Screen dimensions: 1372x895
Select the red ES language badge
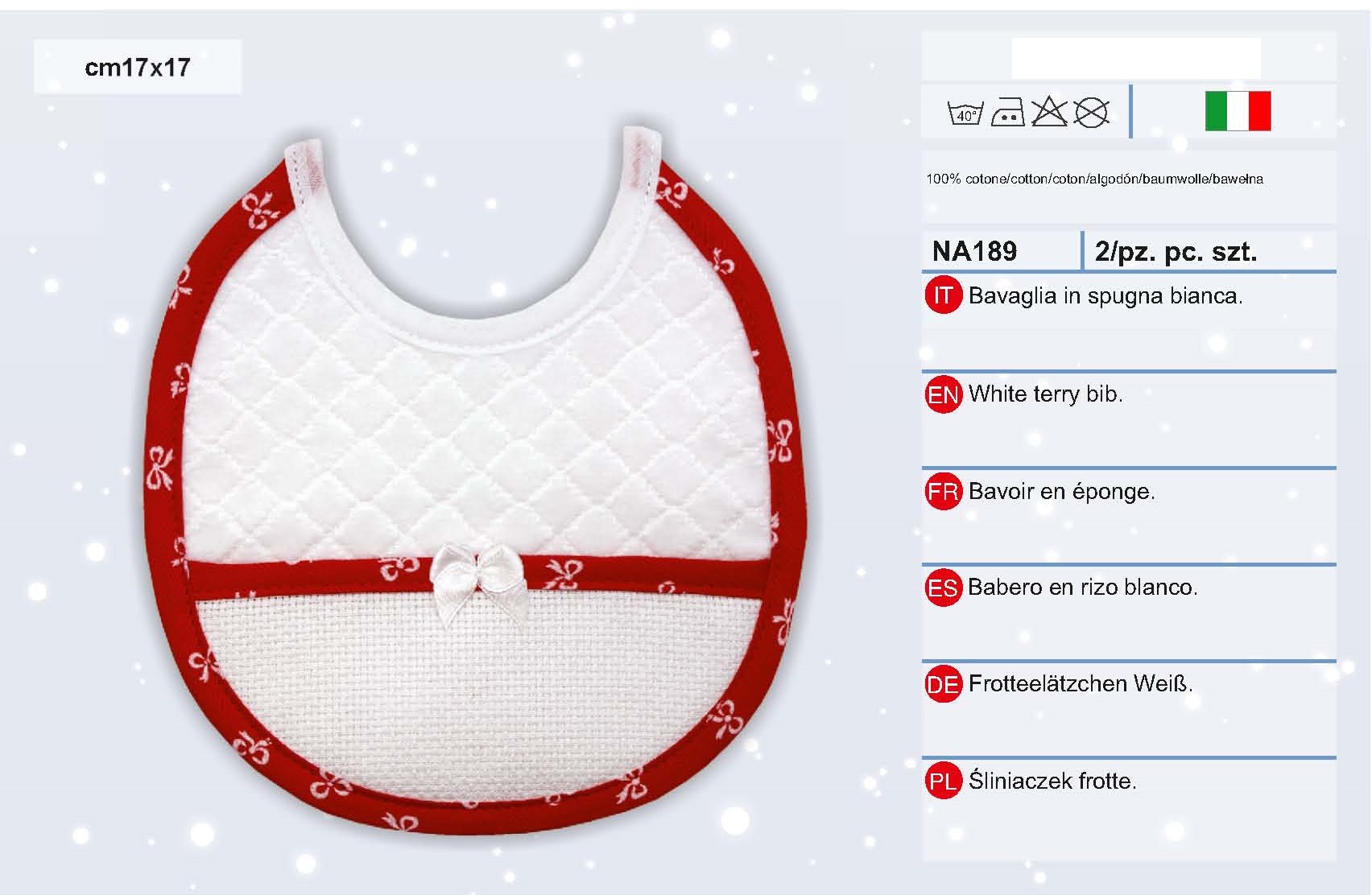(x=943, y=588)
